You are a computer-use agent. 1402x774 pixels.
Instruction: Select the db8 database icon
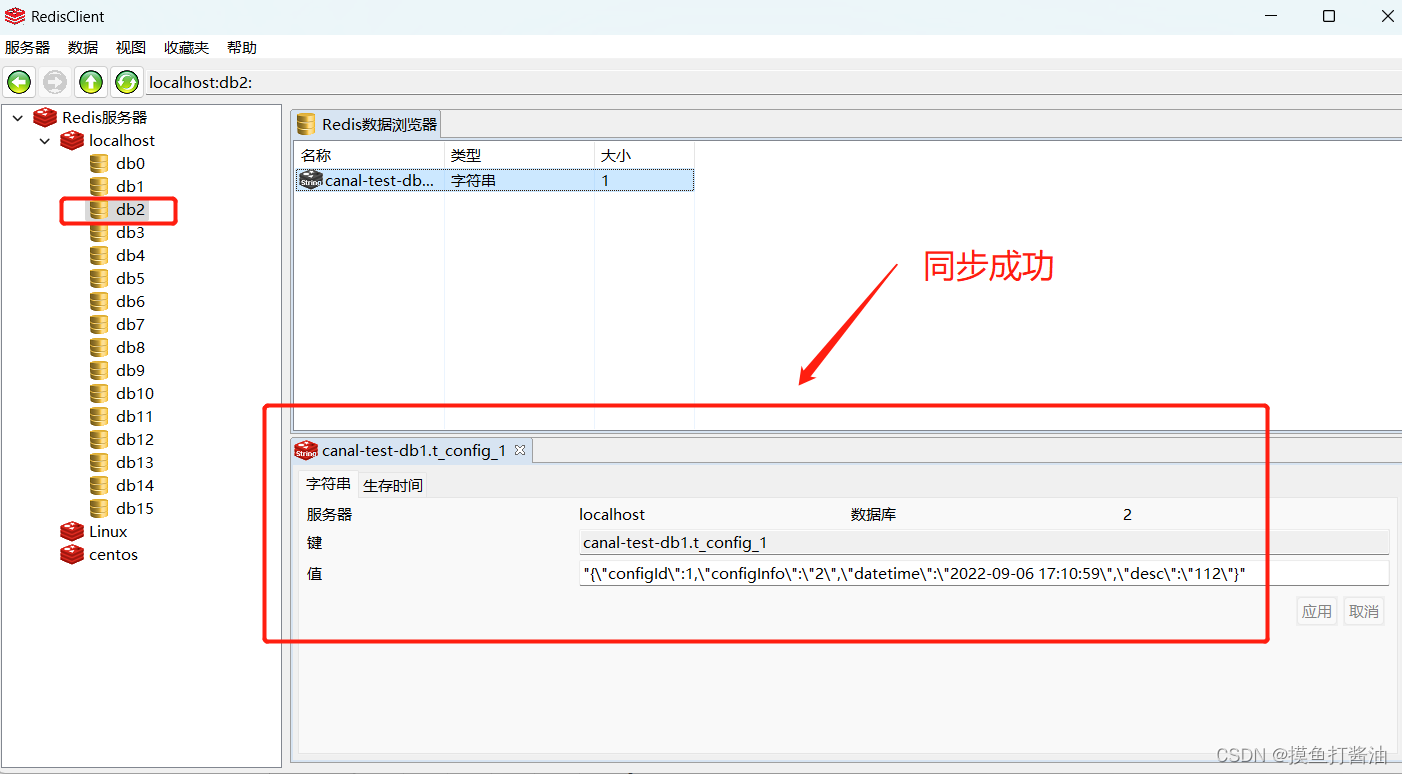99,347
